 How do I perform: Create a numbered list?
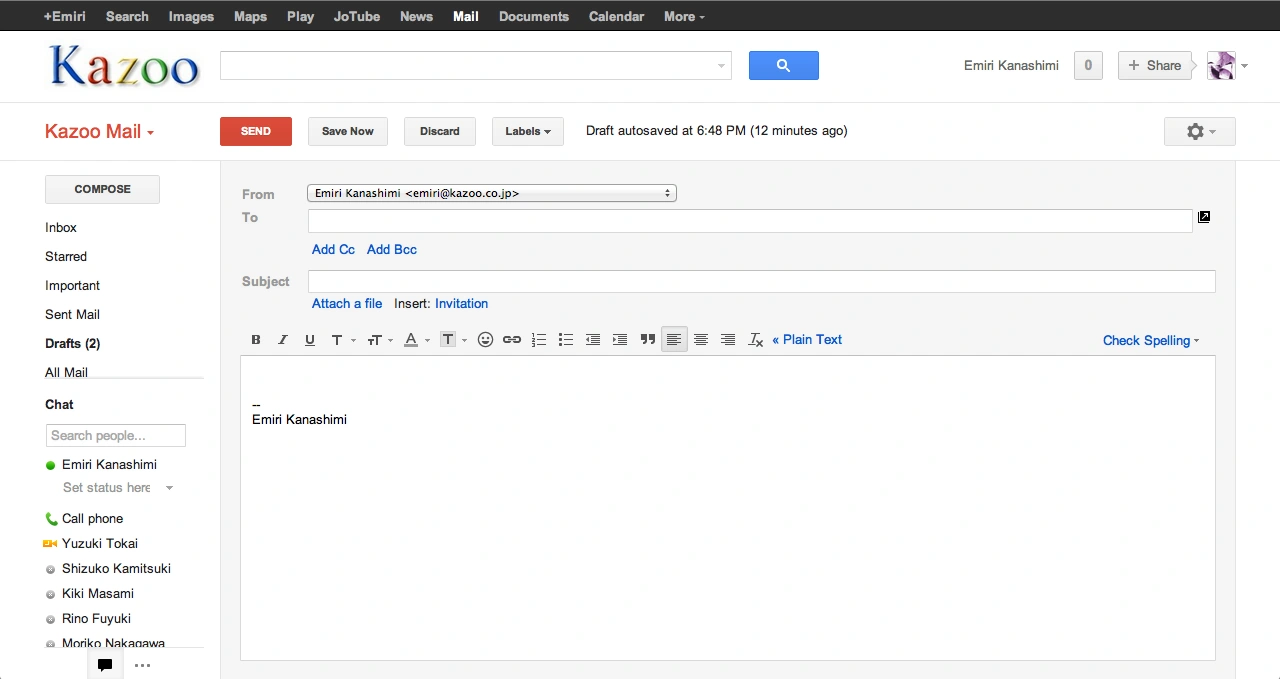coord(539,340)
